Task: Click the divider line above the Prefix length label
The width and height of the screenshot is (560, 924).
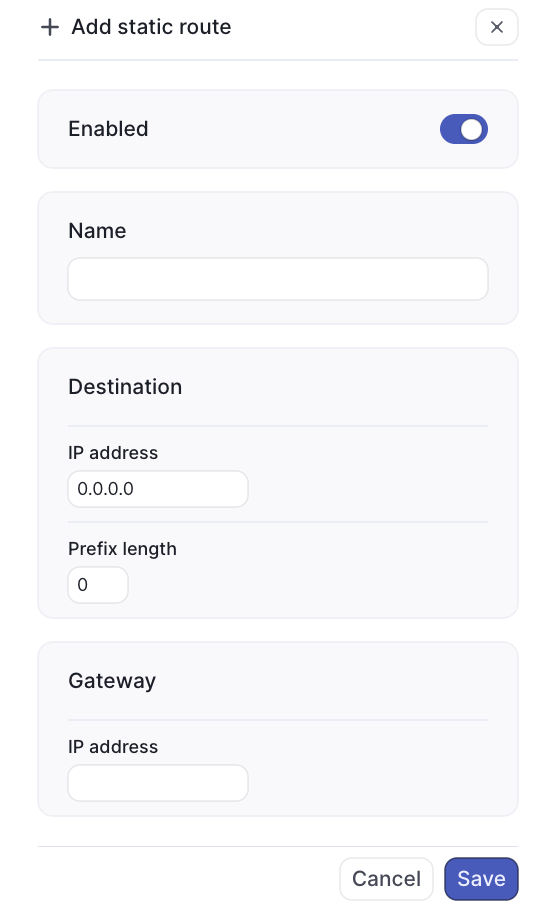Action: coord(278,522)
